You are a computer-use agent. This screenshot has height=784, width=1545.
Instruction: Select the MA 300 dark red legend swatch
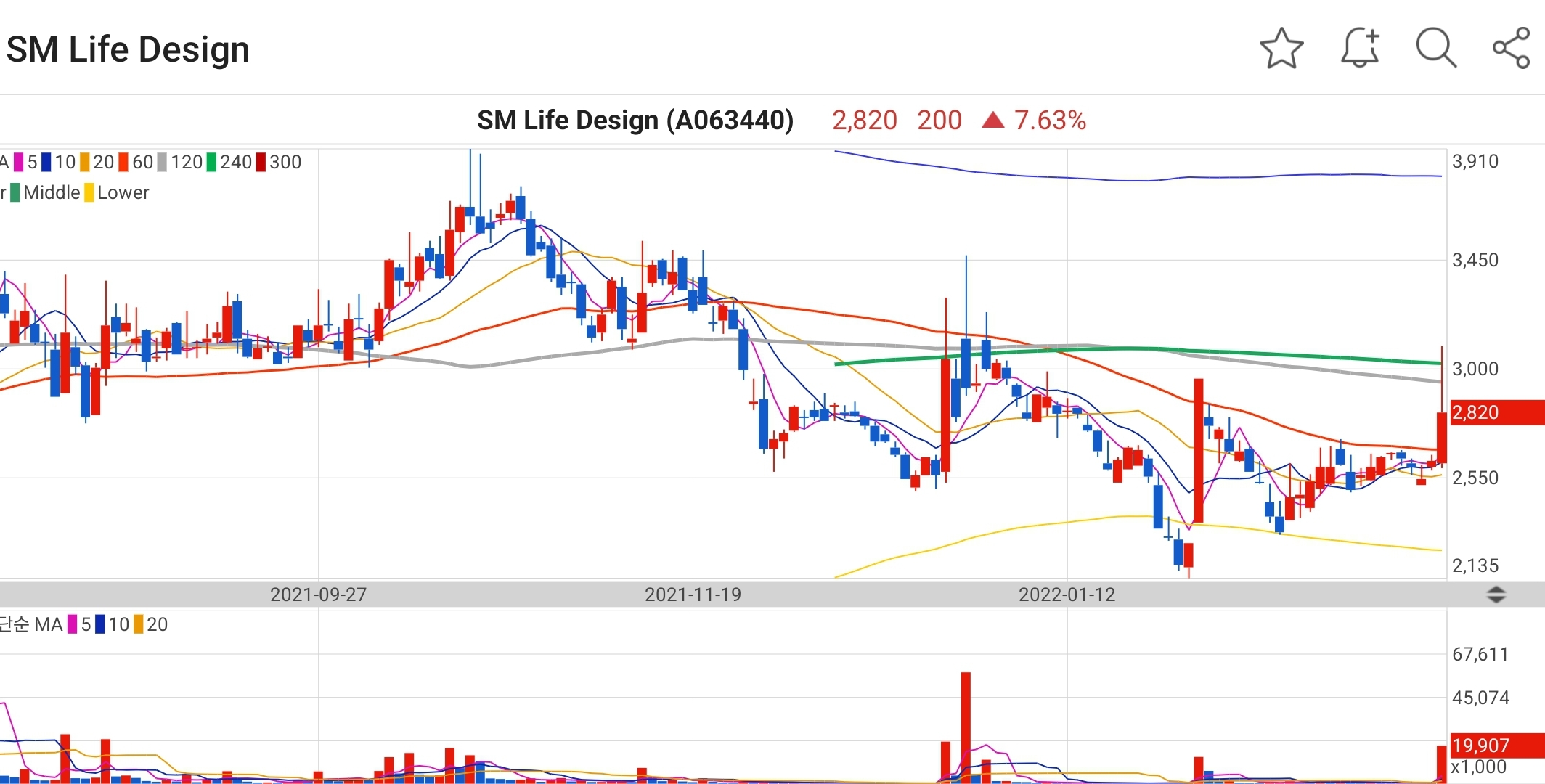[x=261, y=162]
